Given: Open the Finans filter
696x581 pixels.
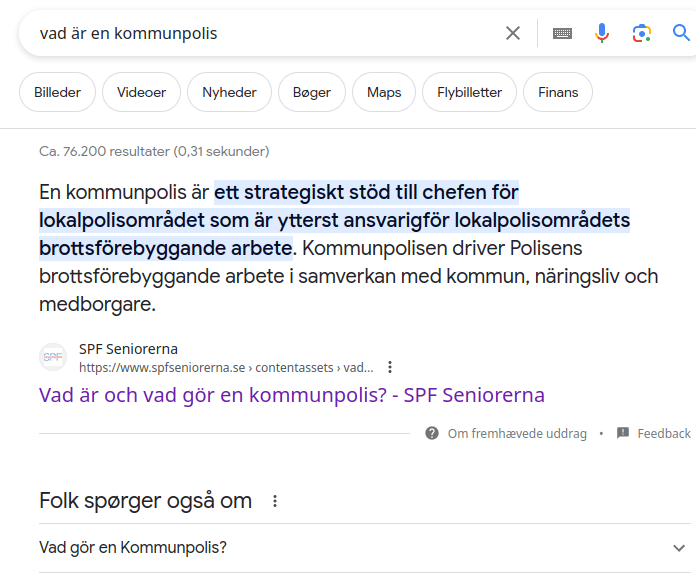Looking at the screenshot, I should (x=558, y=93).
